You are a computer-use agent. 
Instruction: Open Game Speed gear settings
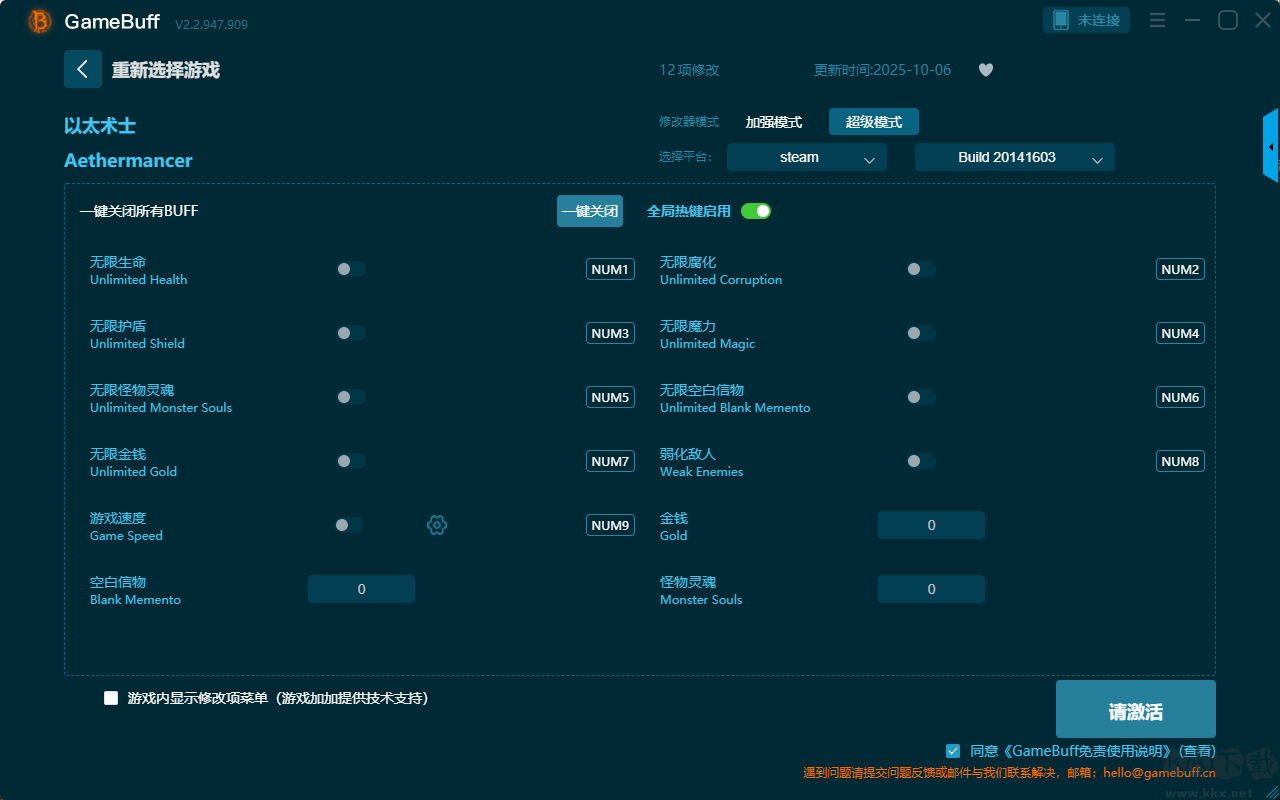pos(437,525)
